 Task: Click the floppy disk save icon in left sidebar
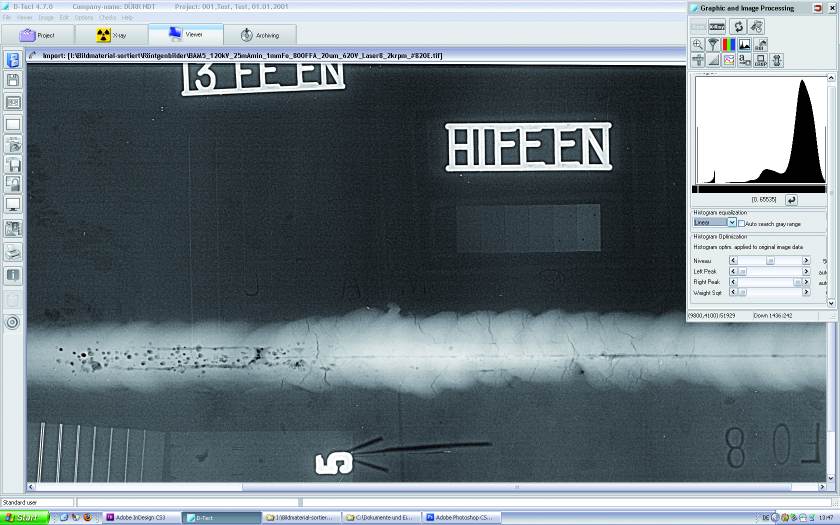pyautogui.click(x=13, y=79)
